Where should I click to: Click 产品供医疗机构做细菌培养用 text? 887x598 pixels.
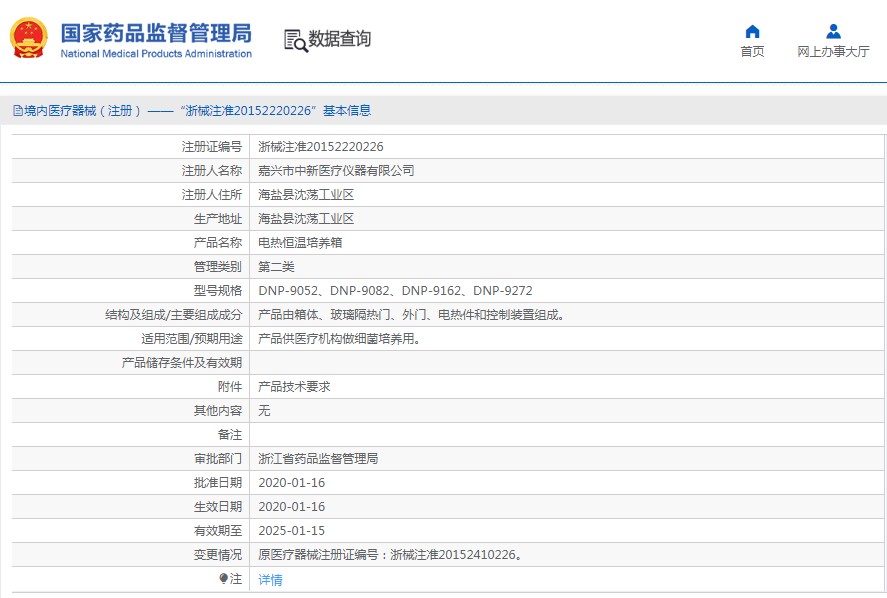pos(339,339)
